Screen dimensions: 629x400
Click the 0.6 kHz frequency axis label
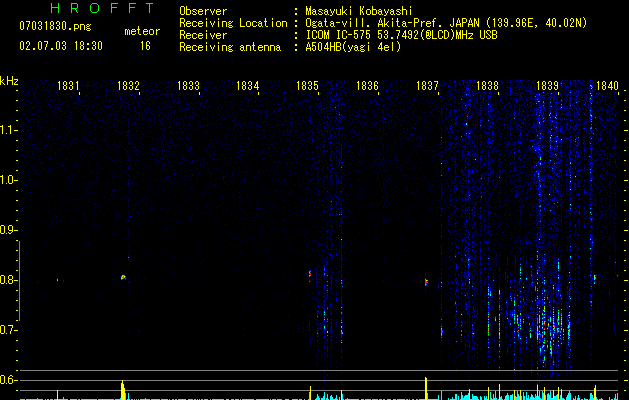8,380
